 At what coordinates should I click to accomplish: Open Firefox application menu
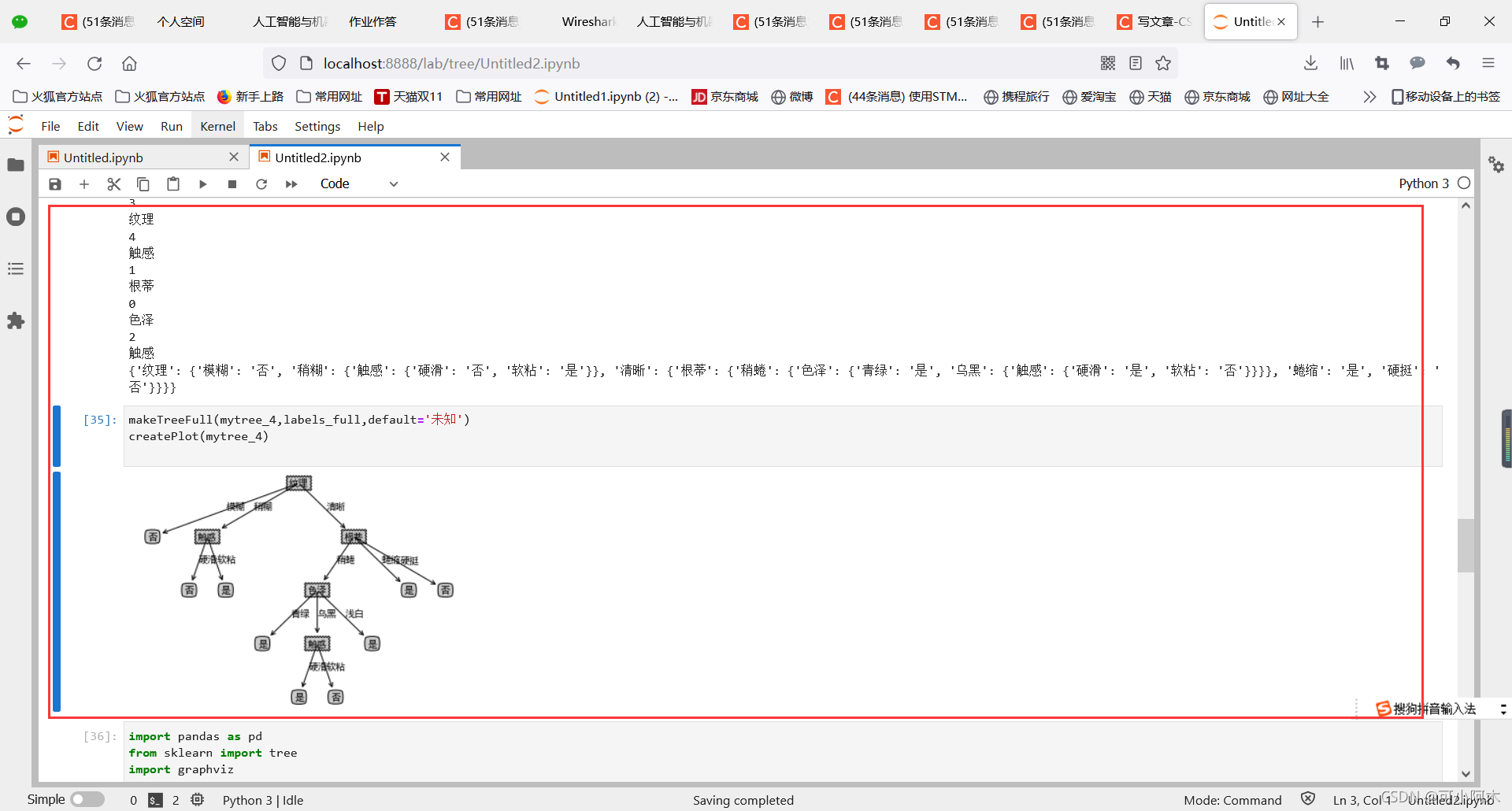[x=1488, y=63]
